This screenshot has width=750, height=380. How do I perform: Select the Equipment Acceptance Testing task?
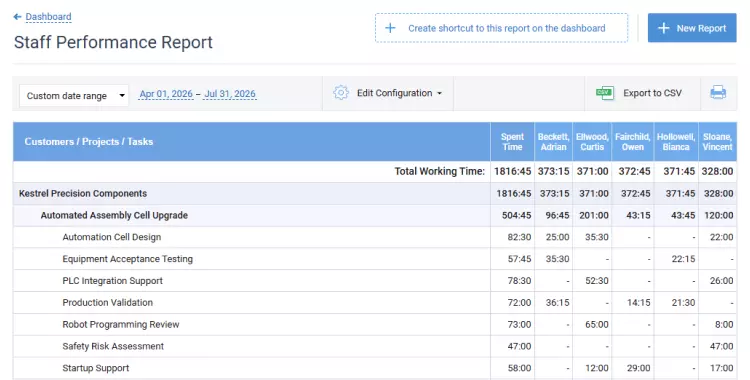pyautogui.click(x=127, y=259)
